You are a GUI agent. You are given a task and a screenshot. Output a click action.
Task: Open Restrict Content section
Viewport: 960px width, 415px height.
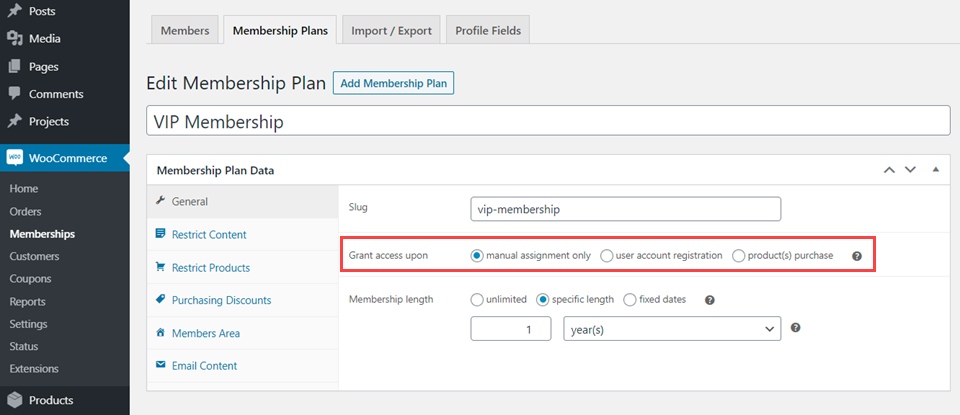(242, 234)
